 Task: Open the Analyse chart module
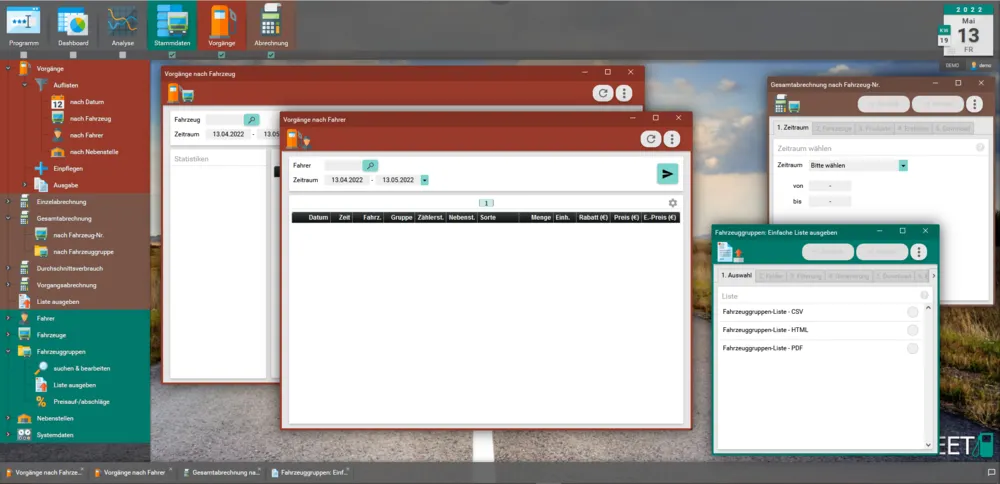pyautogui.click(x=122, y=24)
